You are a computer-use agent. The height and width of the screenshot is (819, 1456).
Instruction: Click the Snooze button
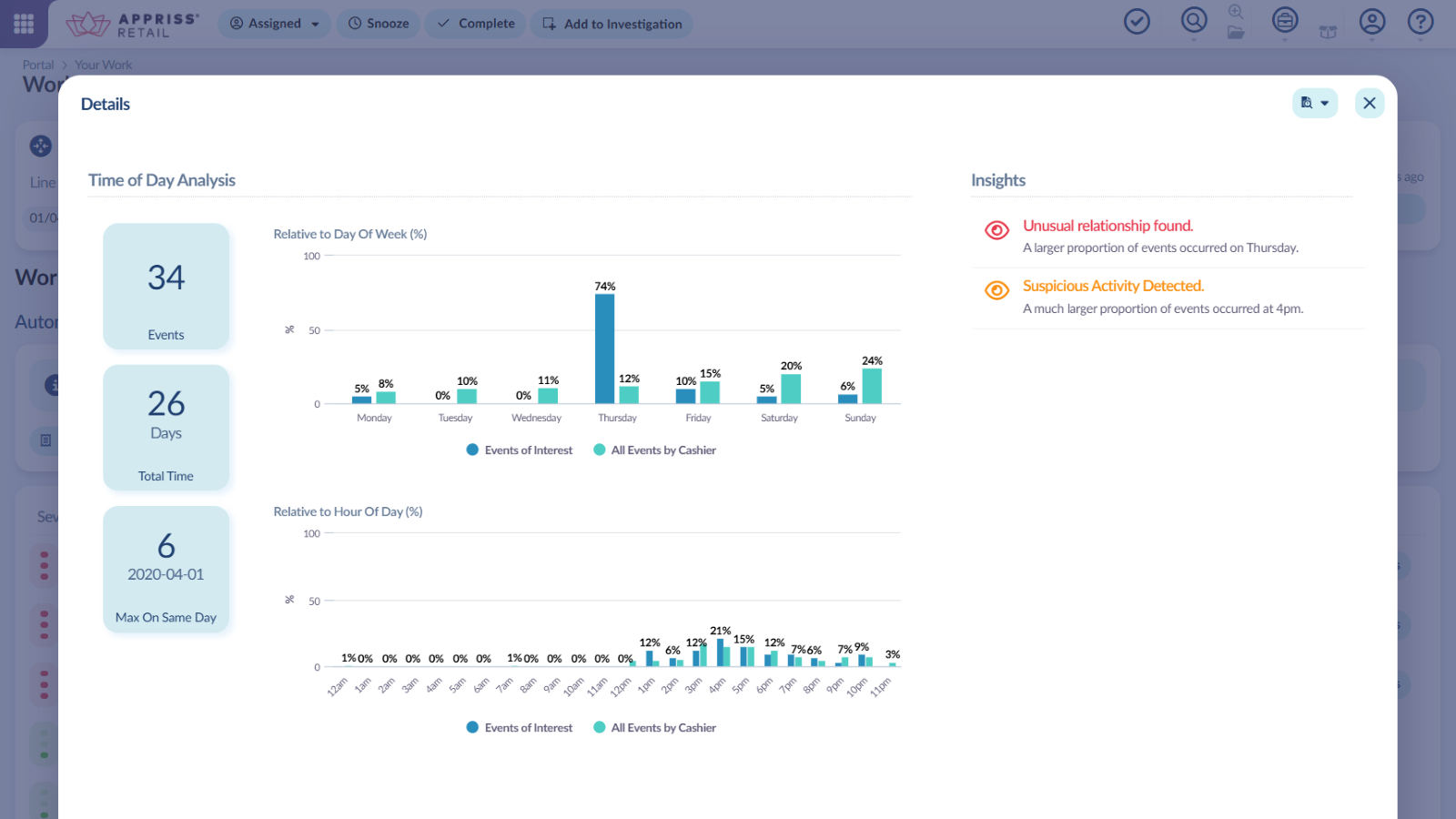pyautogui.click(x=379, y=24)
